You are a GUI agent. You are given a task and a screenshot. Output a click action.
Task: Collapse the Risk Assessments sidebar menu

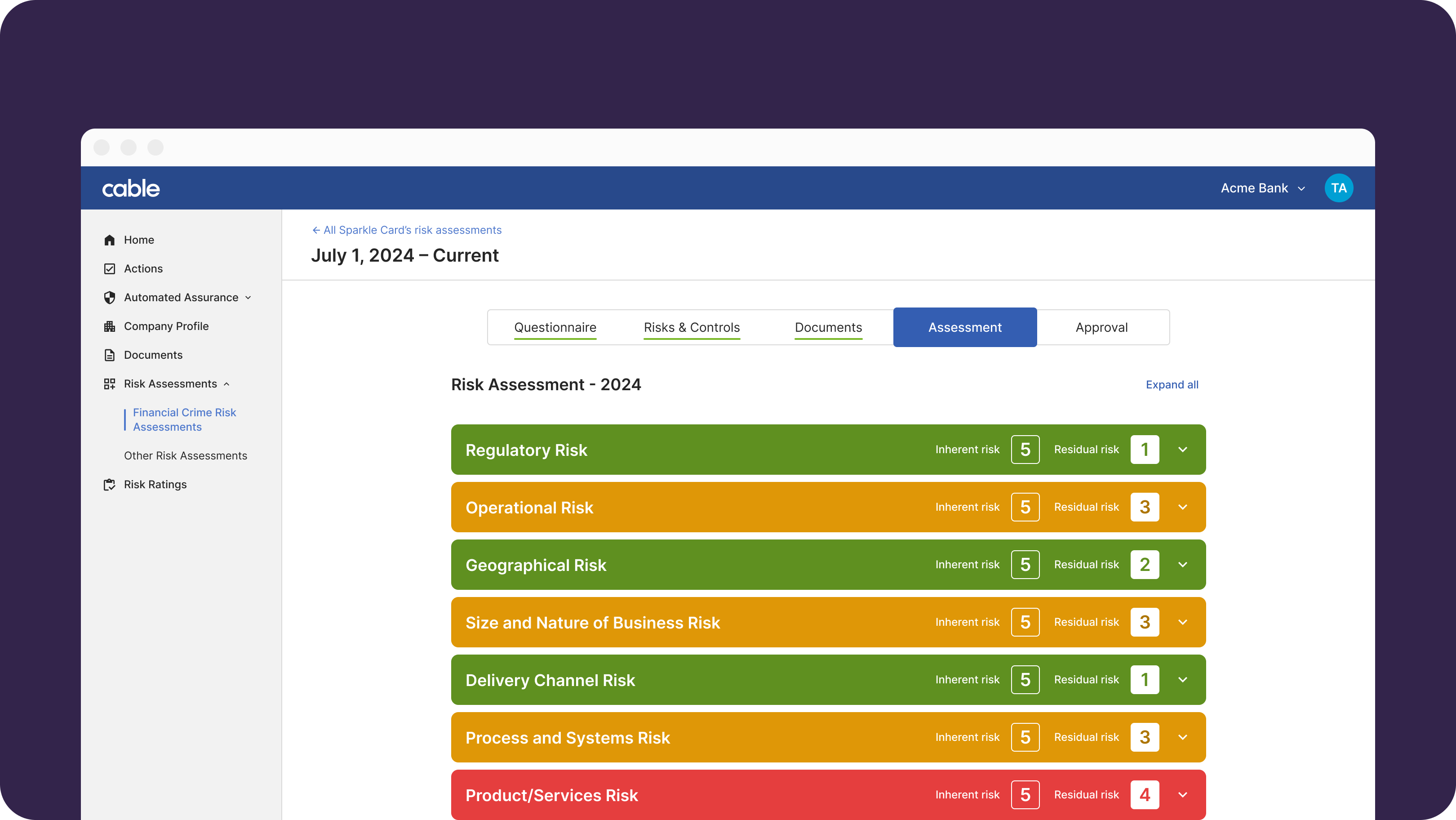click(x=226, y=384)
